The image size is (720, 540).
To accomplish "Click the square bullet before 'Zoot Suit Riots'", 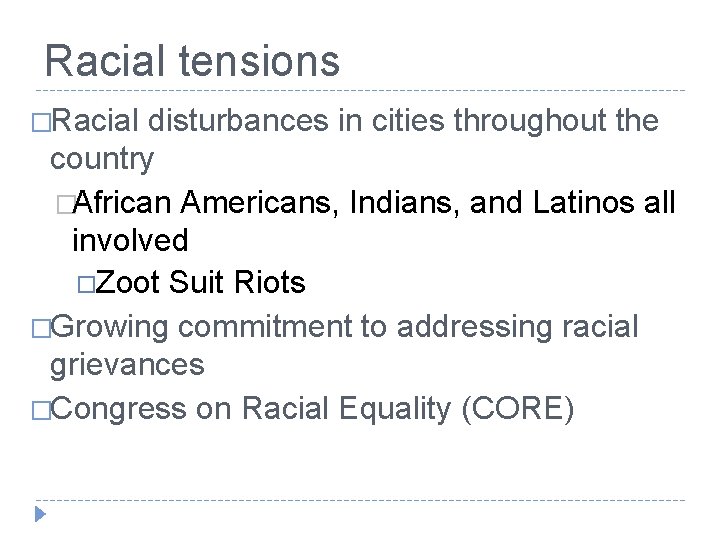I will click(x=86, y=285).
